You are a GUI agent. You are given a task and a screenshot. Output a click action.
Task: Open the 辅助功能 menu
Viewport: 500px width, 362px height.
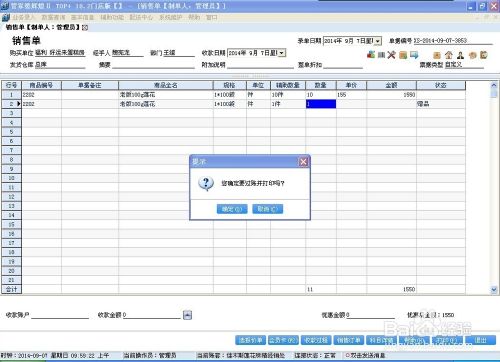point(112,17)
